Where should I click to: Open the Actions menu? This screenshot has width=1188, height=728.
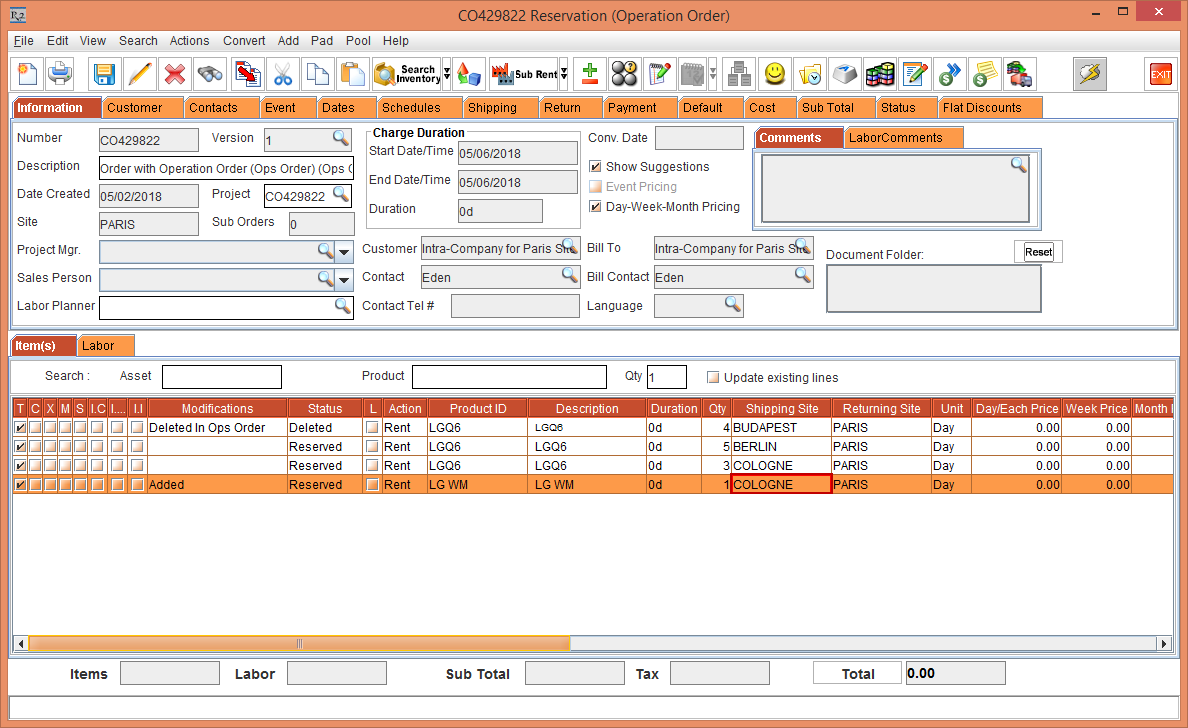[189, 41]
